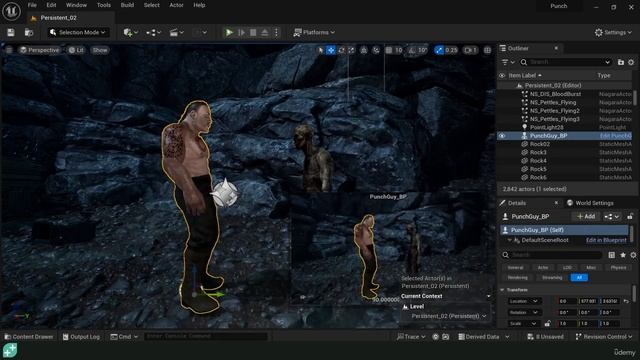Toggle Details favorites star icon
640x360 pixels.
coord(623,255)
